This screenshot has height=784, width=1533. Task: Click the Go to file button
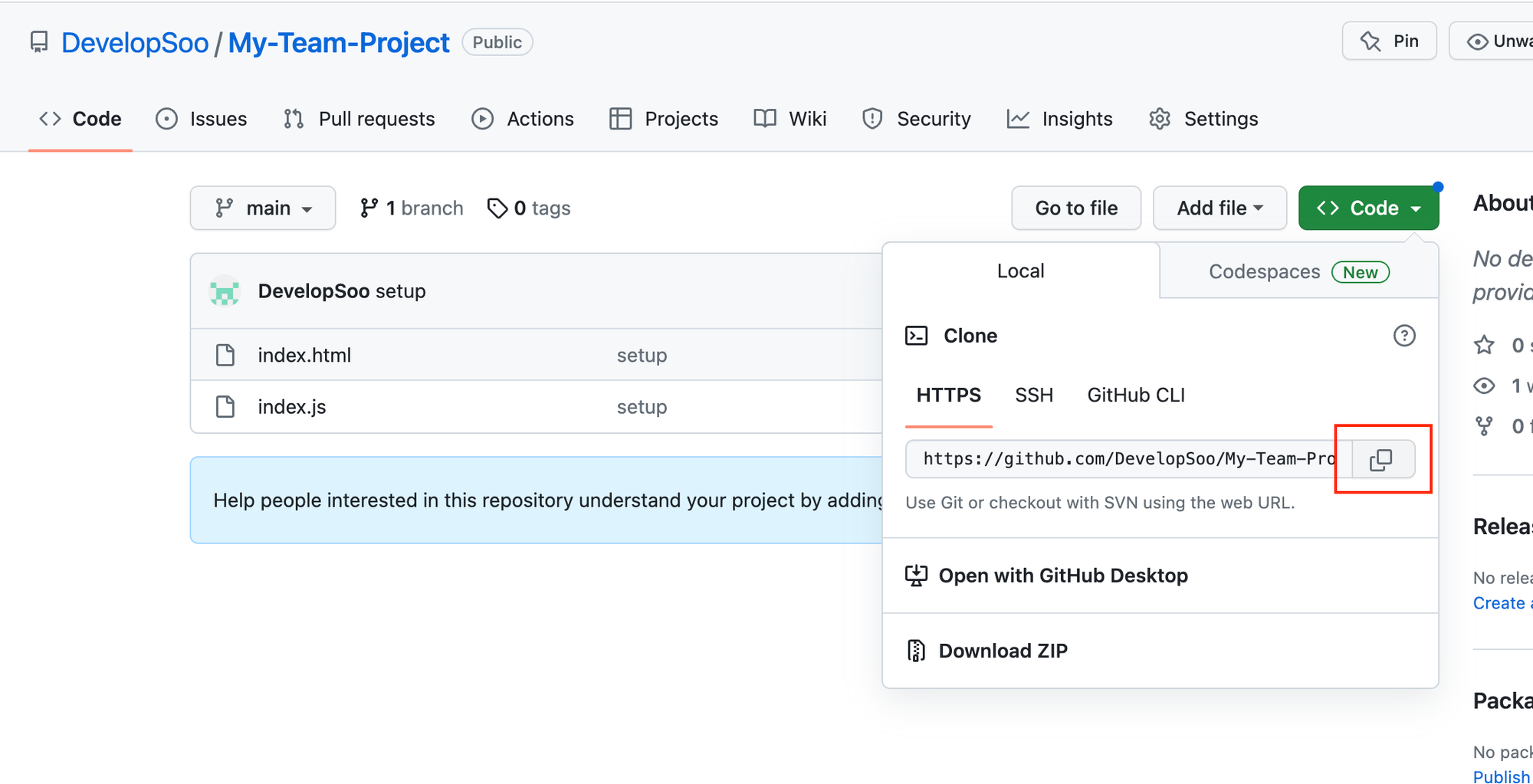point(1075,208)
